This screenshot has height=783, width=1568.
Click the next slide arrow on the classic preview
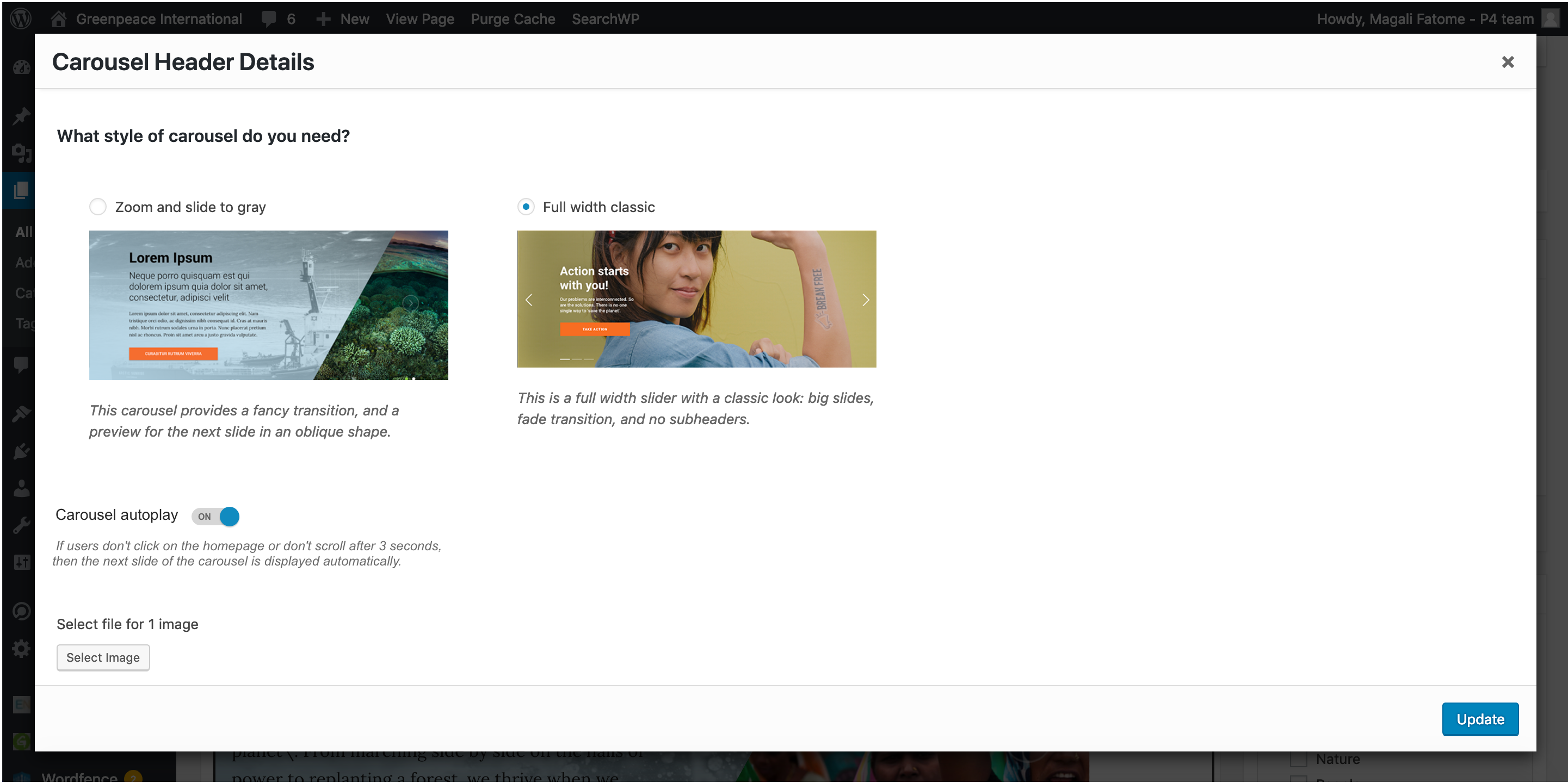click(x=865, y=300)
